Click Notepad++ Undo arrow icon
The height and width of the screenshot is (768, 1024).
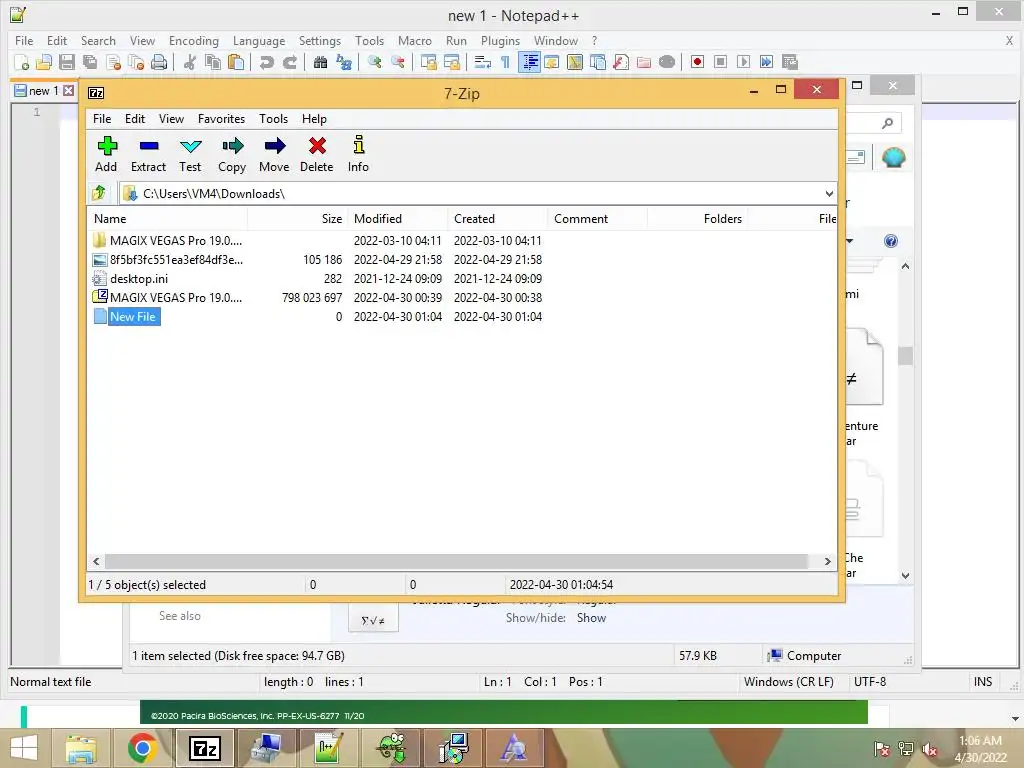[266, 62]
